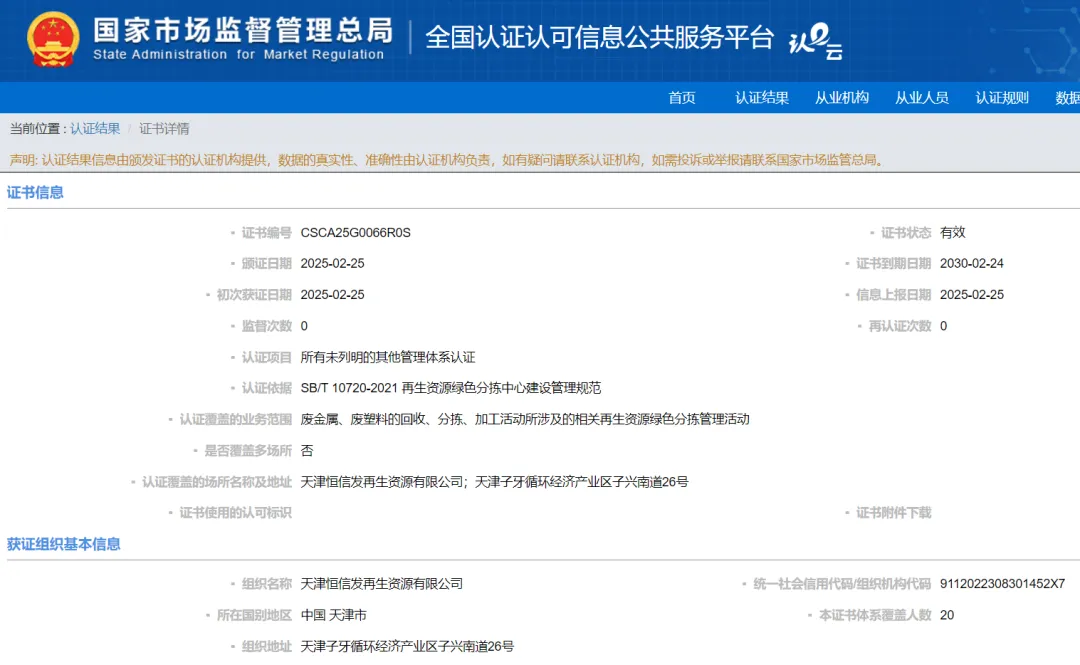Go to 认证结果 in the navigation bar
The image size is (1080, 665).
pyautogui.click(x=762, y=98)
